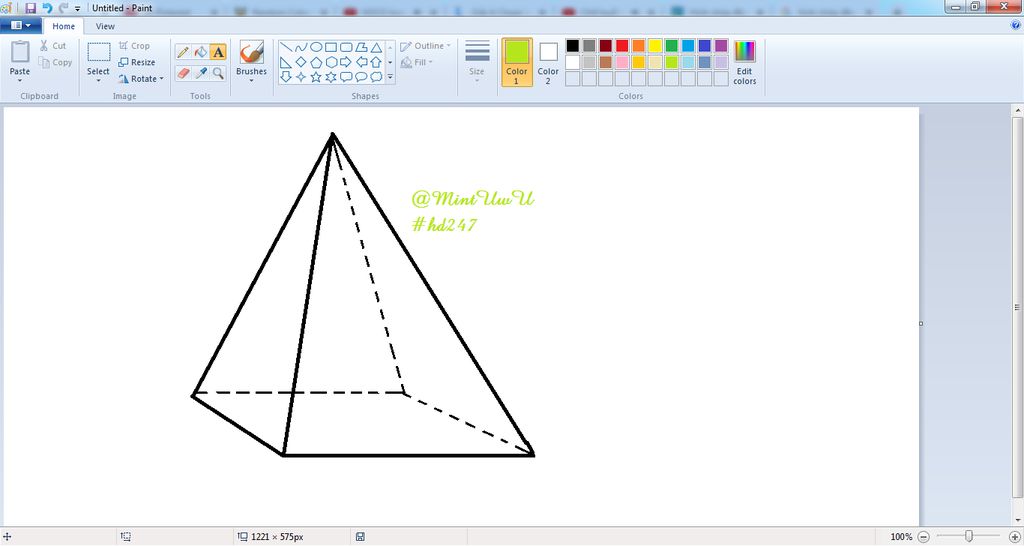The width and height of the screenshot is (1024, 546).
Task: Open the Brushes dropdown arrow
Action: tap(251, 81)
